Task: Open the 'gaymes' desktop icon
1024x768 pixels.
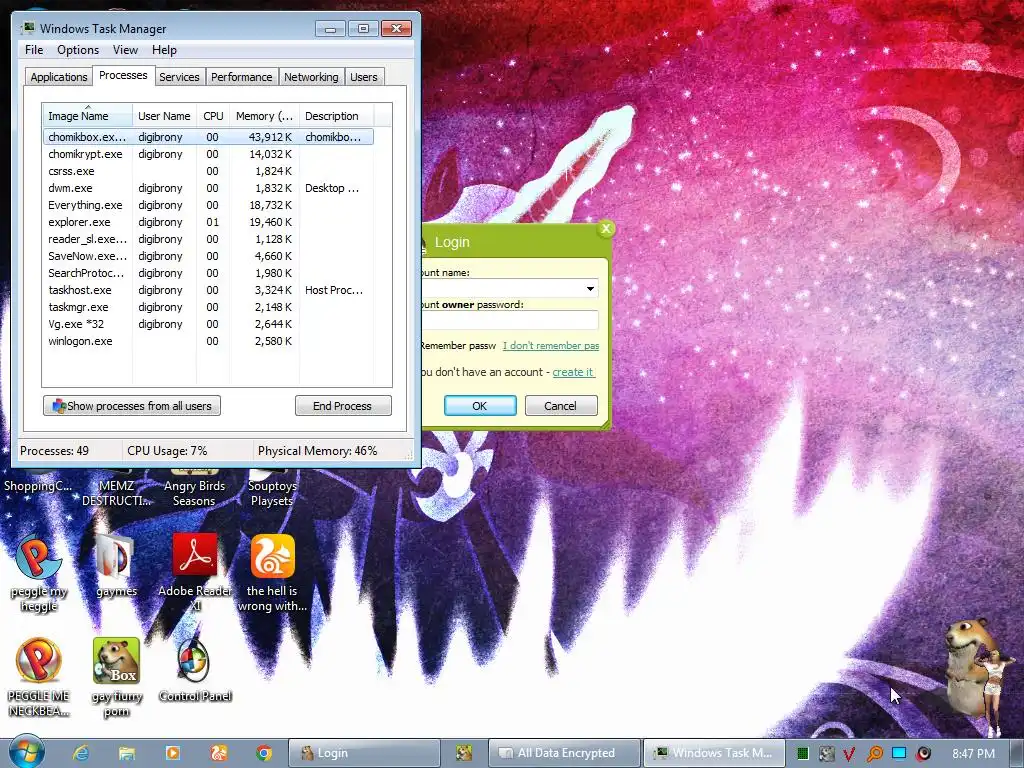Action: [116, 566]
